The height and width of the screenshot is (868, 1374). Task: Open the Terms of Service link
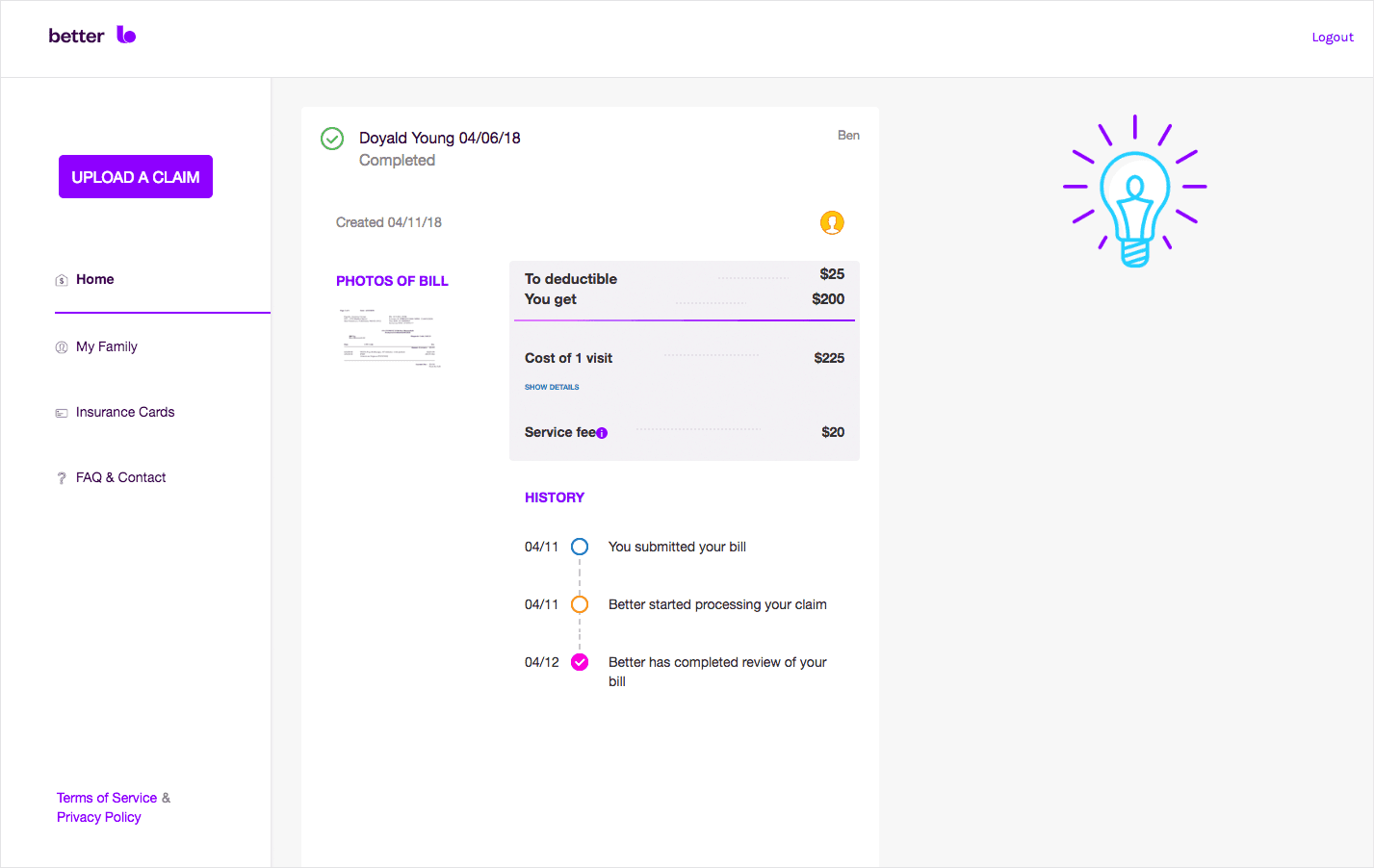pos(106,798)
